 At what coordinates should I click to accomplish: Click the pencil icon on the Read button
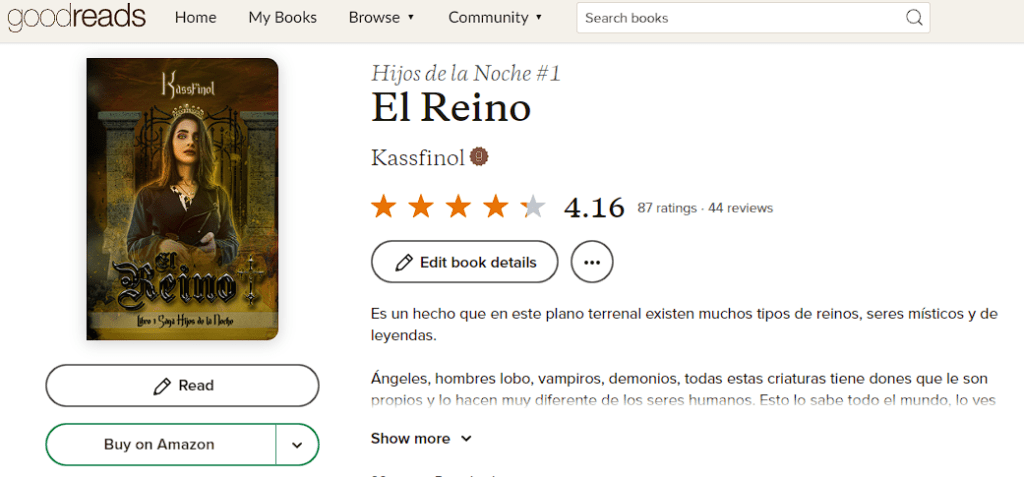[x=161, y=386]
